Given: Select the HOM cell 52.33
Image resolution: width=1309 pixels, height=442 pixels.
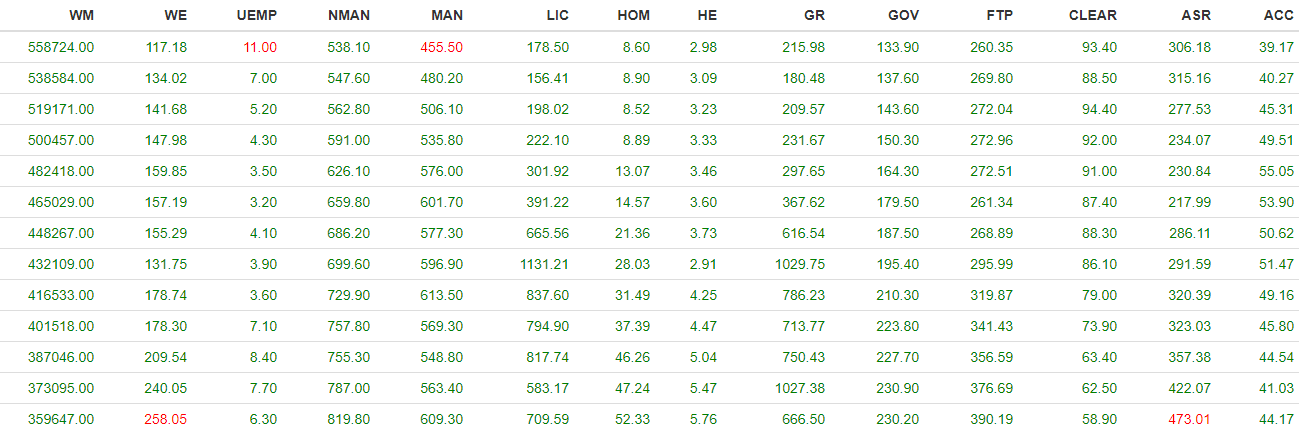Looking at the screenshot, I should (633, 419).
